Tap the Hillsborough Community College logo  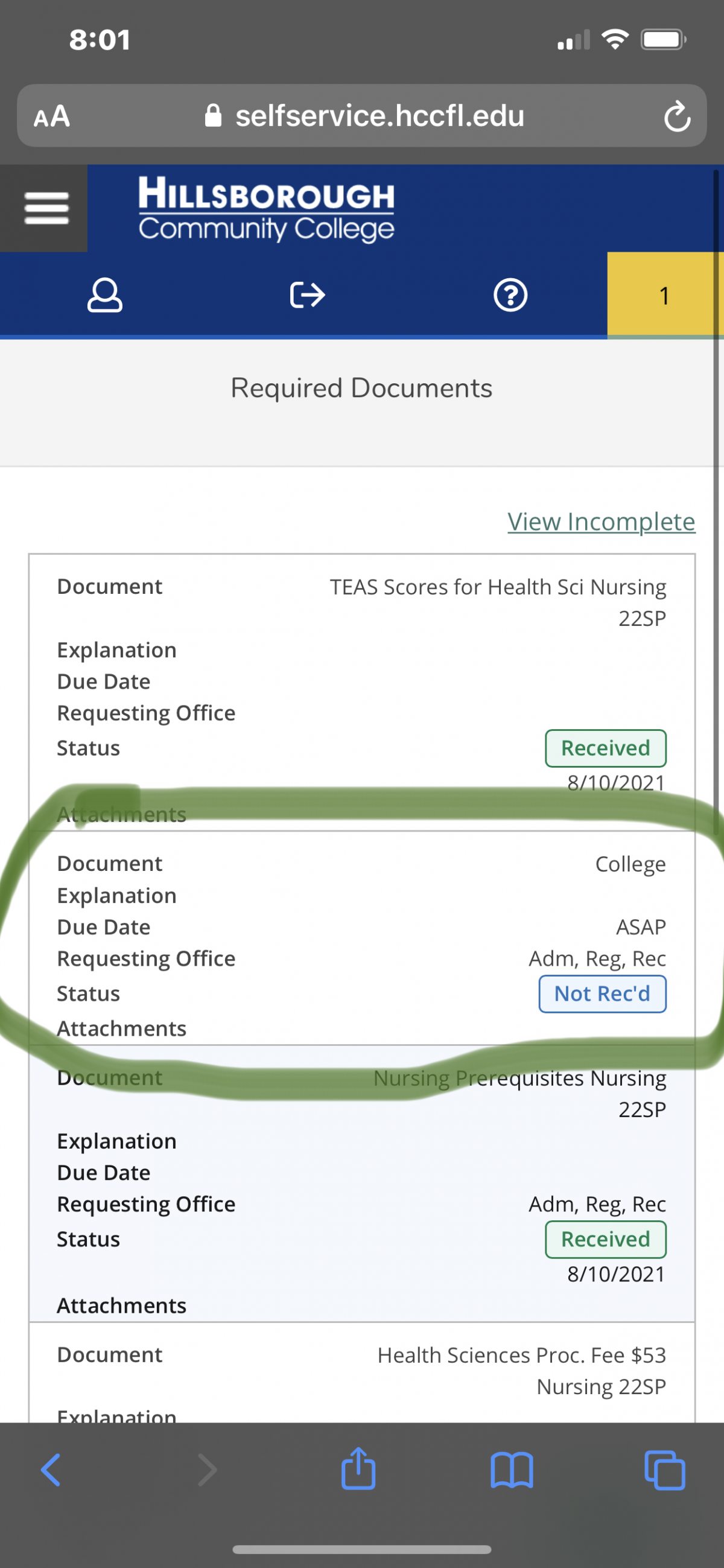point(266,209)
